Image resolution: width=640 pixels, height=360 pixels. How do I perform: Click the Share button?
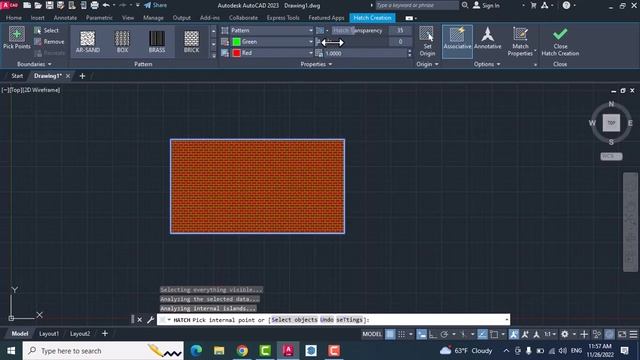(156, 5)
